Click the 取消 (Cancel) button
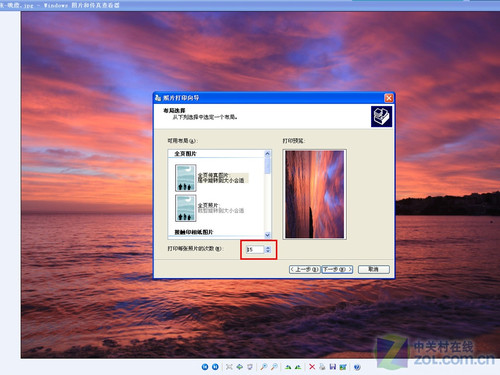Image resolution: width=500 pixels, height=375 pixels. [x=374, y=269]
